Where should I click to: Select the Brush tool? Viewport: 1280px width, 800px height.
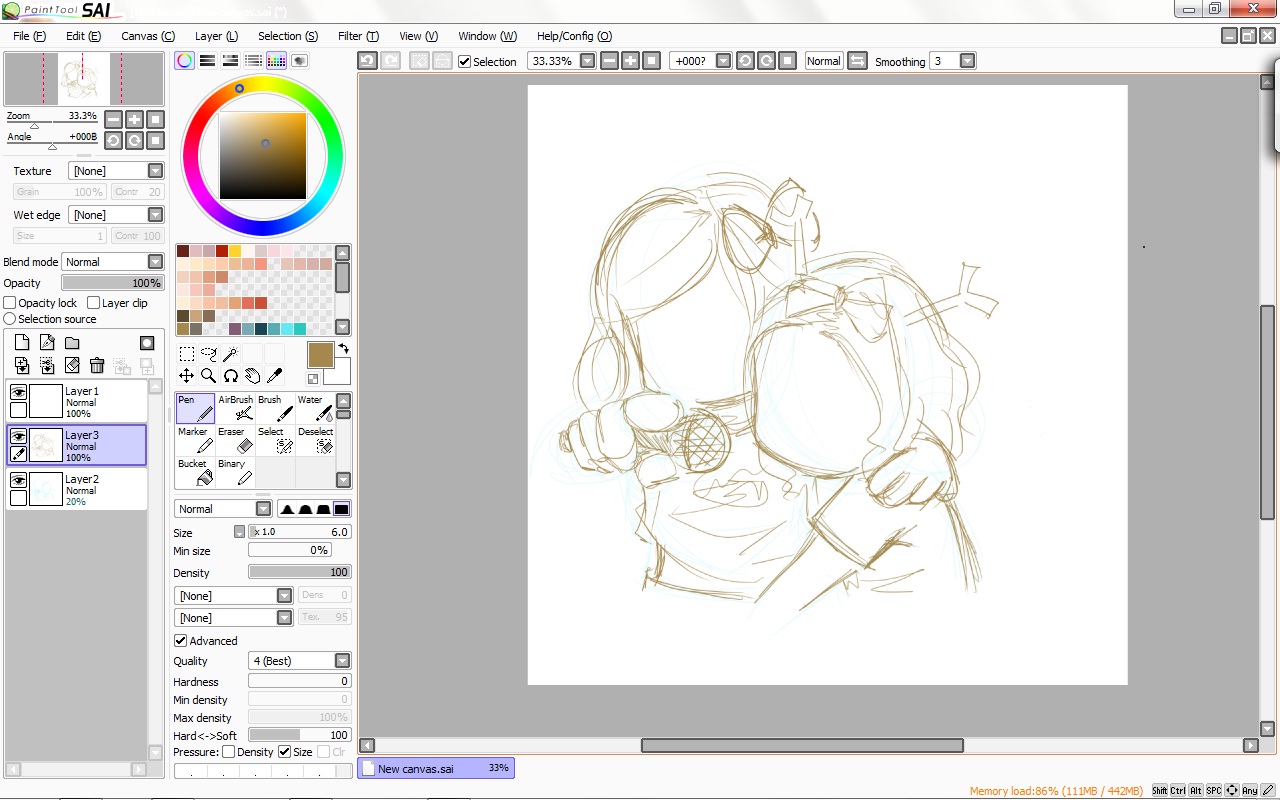tap(275, 408)
